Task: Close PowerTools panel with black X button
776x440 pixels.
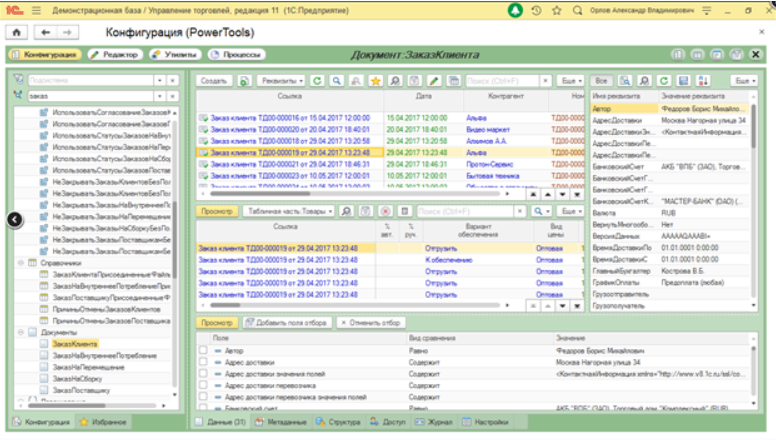Action: 756,54
